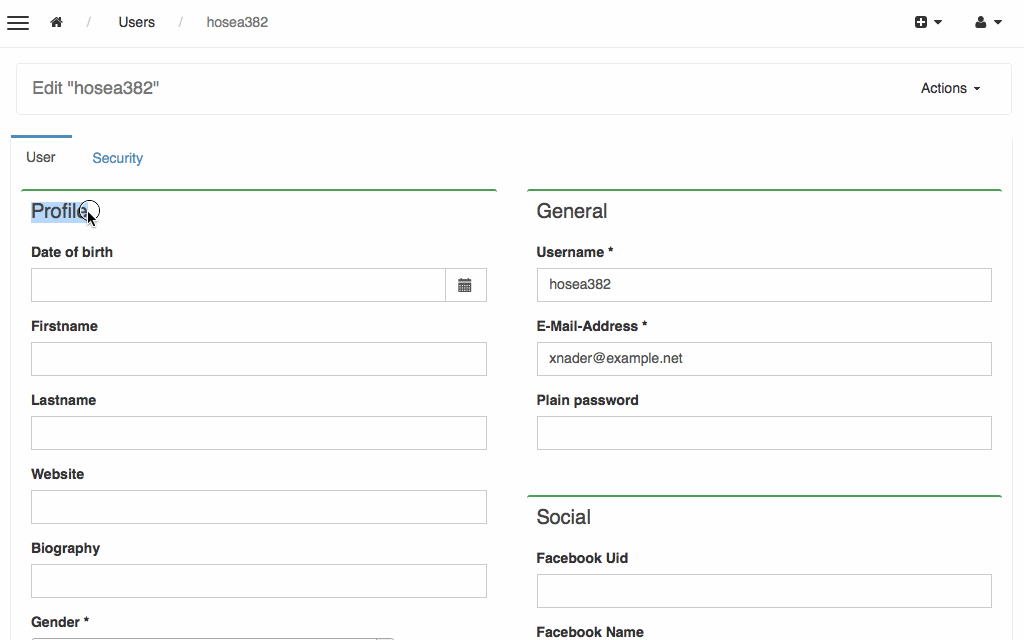Click the hosea382 breadcrumb
Viewport: 1024px width, 640px height.
click(x=237, y=23)
